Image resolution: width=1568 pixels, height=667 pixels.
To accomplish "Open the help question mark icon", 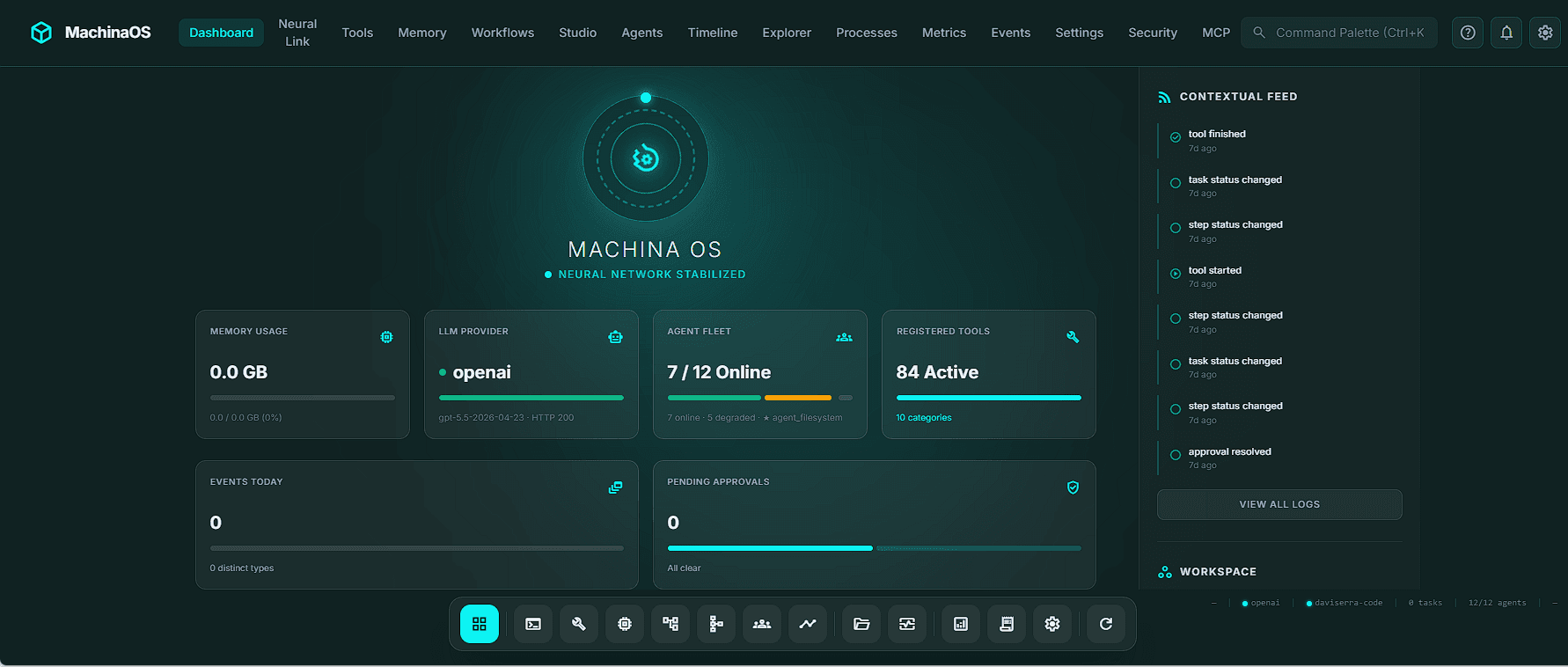I will [x=1468, y=33].
